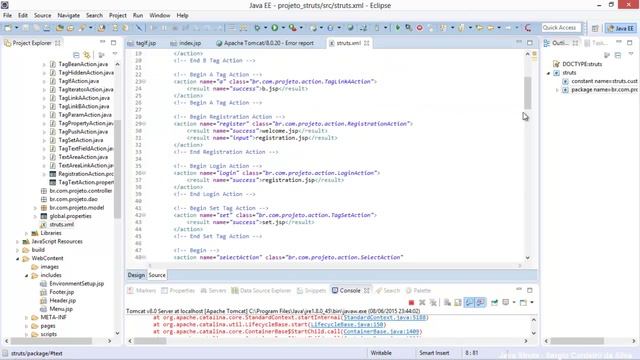
Task: Open the Run configurations dropdown arrow
Action: pos(283,28)
